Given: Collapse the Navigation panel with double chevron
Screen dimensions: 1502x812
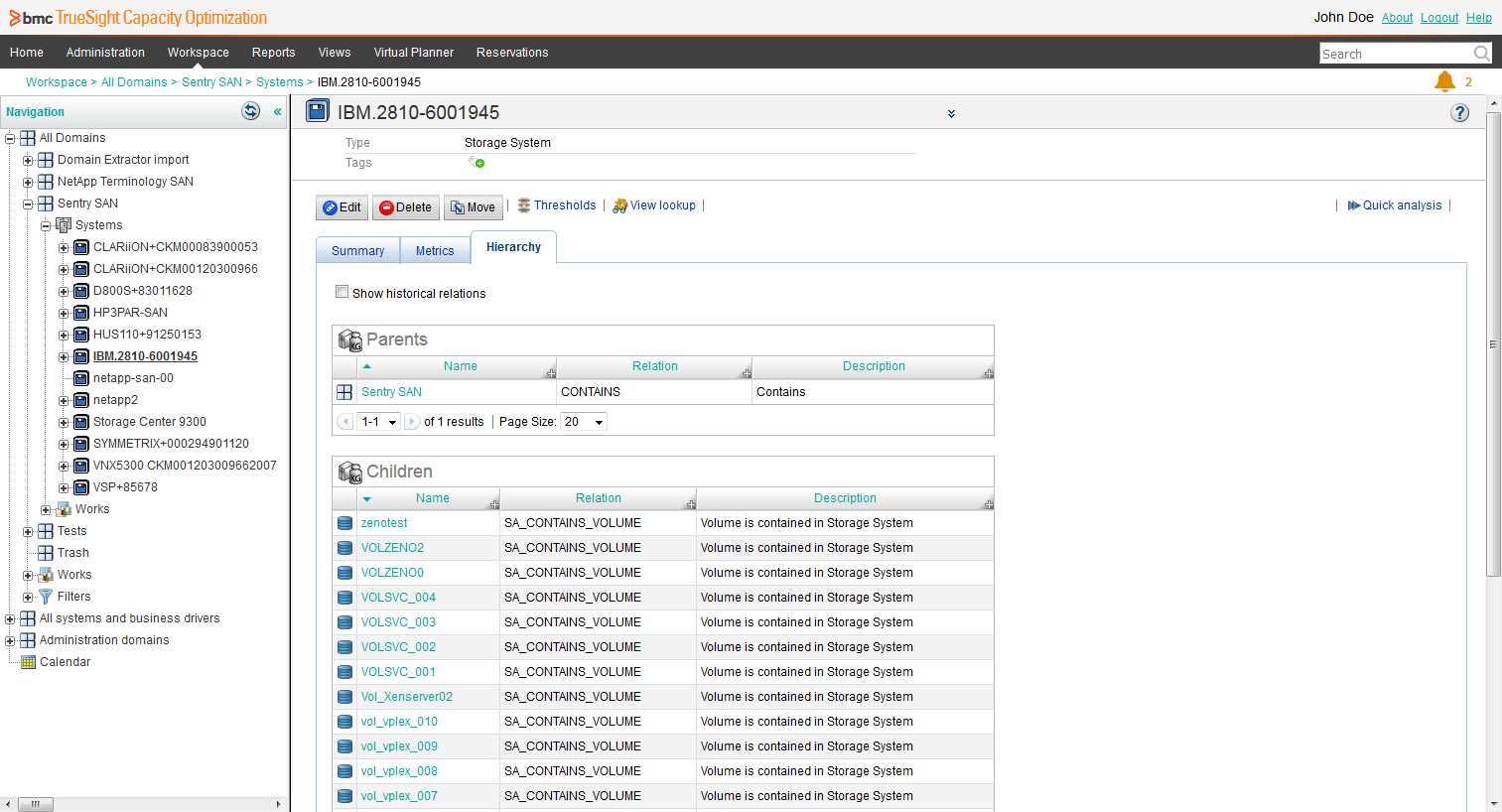Looking at the screenshot, I should (x=278, y=112).
